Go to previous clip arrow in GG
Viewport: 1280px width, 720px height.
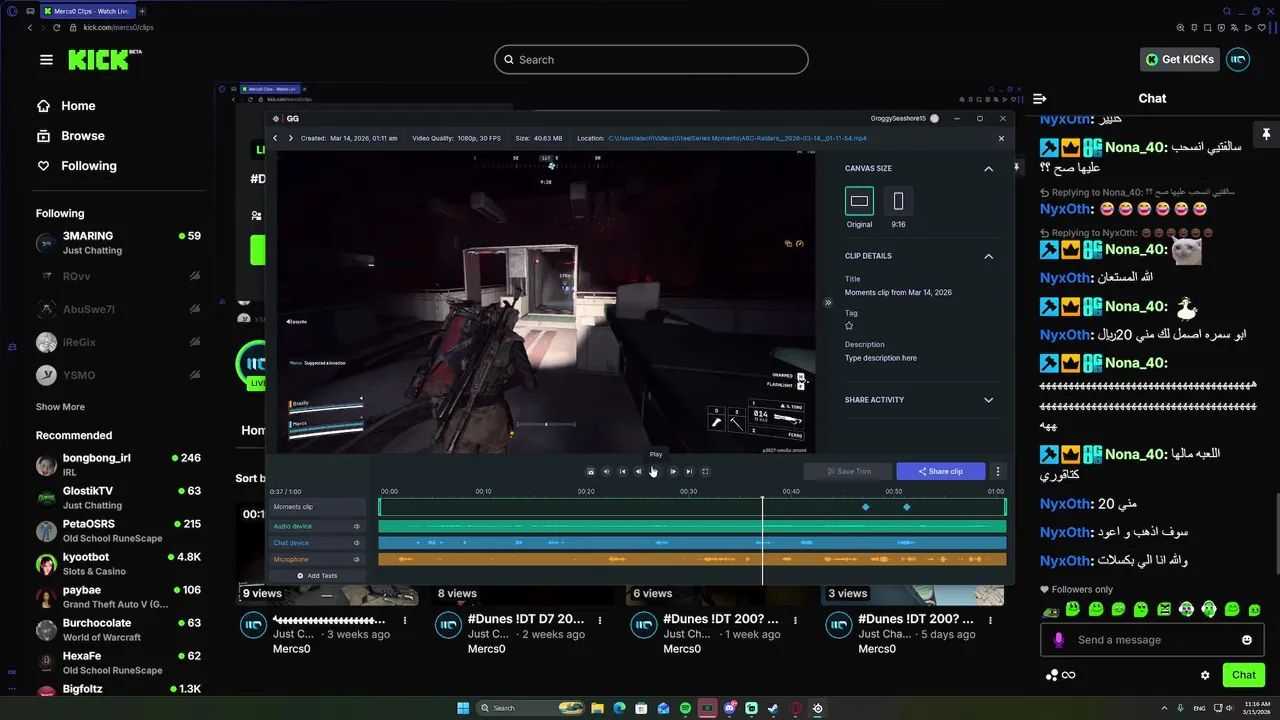tap(276, 138)
